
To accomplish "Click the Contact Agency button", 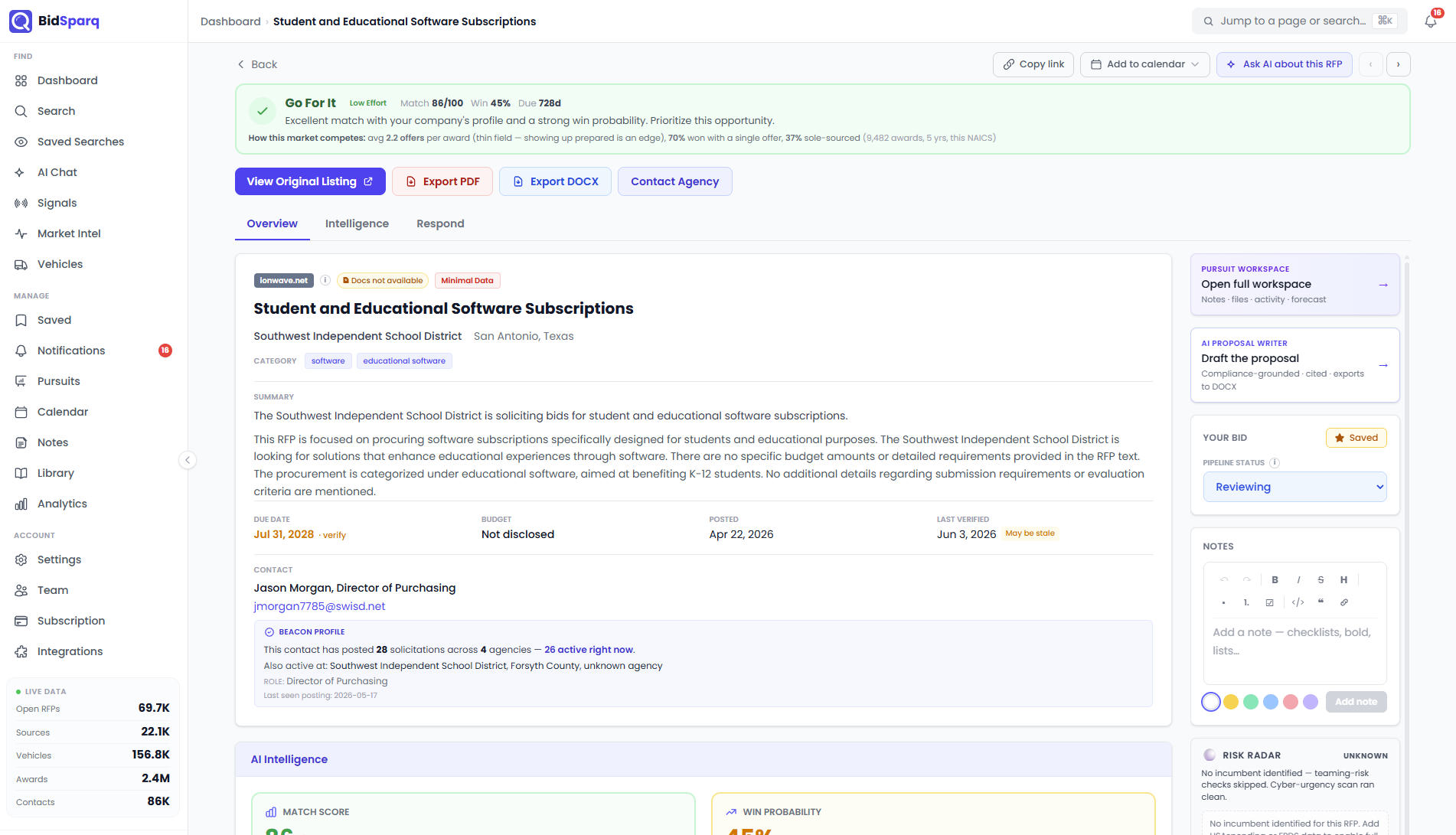I will tap(675, 181).
